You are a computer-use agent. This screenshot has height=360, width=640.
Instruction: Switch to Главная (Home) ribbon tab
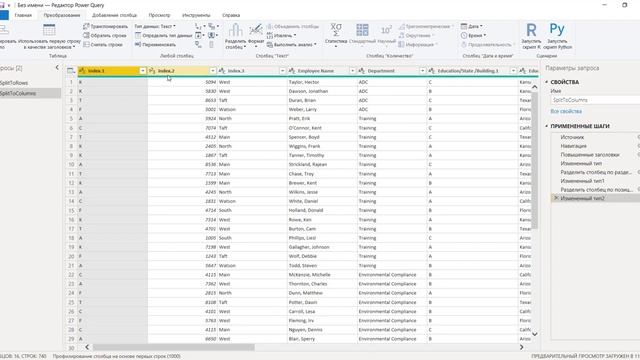pos(23,15)
